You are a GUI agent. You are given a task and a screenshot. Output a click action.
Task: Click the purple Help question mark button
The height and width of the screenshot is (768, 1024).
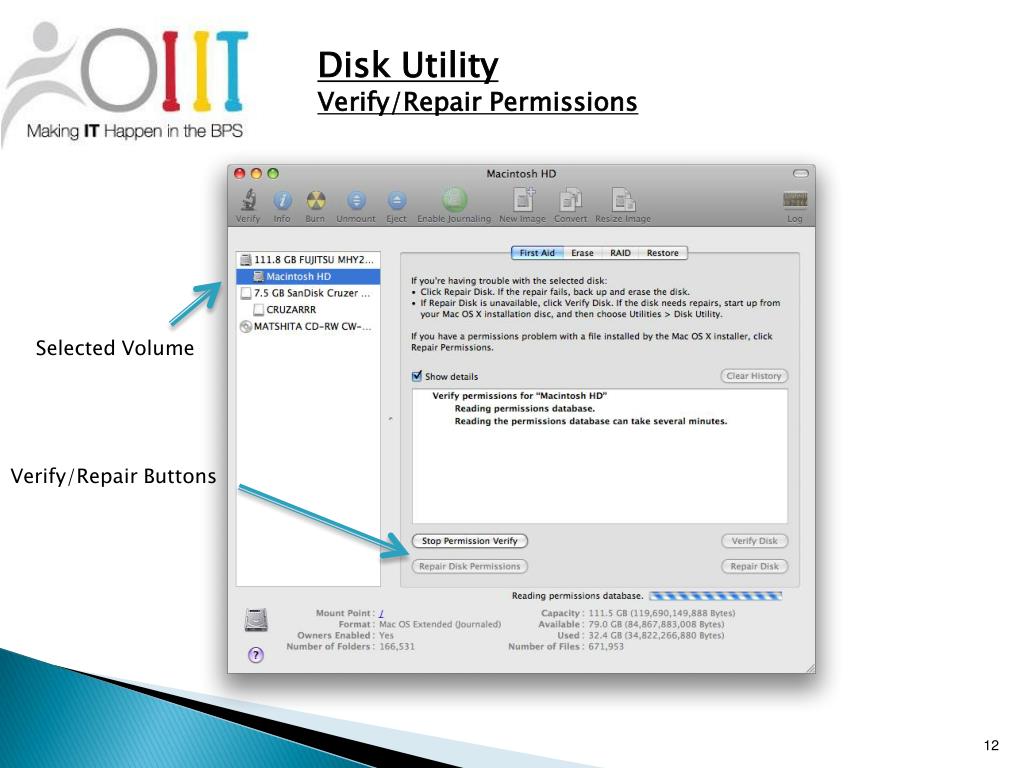[256, 655]
